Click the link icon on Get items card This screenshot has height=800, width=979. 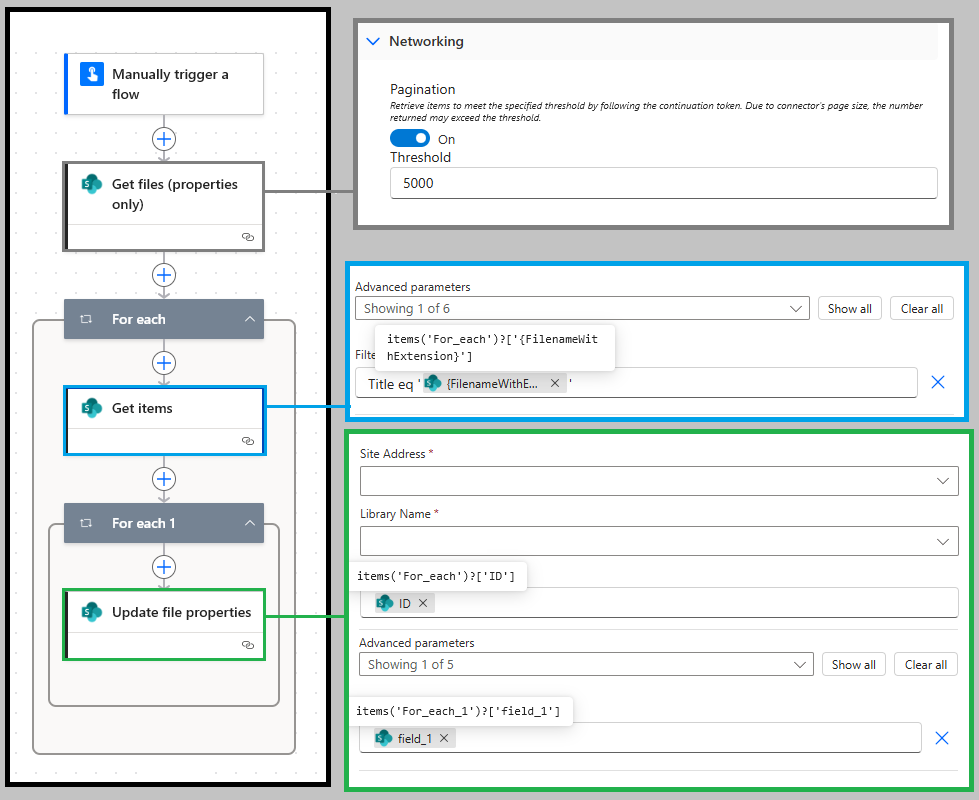click(247, 440)
